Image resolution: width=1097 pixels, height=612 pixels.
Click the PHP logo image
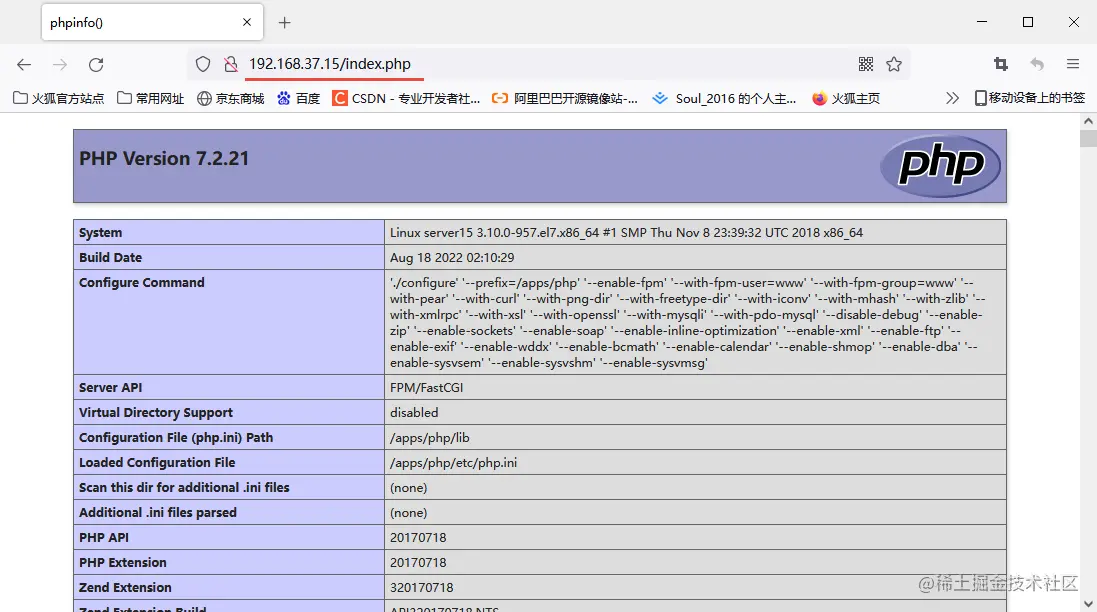pos(940,166)
